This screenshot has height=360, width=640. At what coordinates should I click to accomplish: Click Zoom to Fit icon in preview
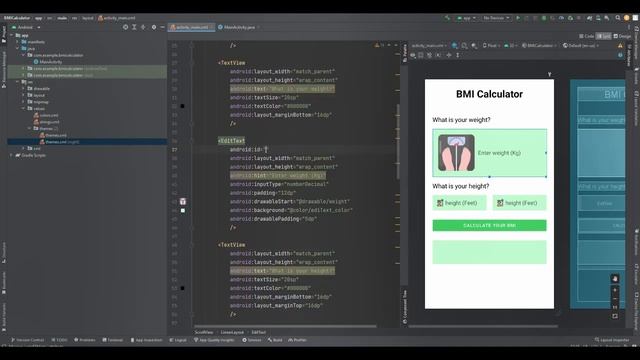click(x=615, y=316)
